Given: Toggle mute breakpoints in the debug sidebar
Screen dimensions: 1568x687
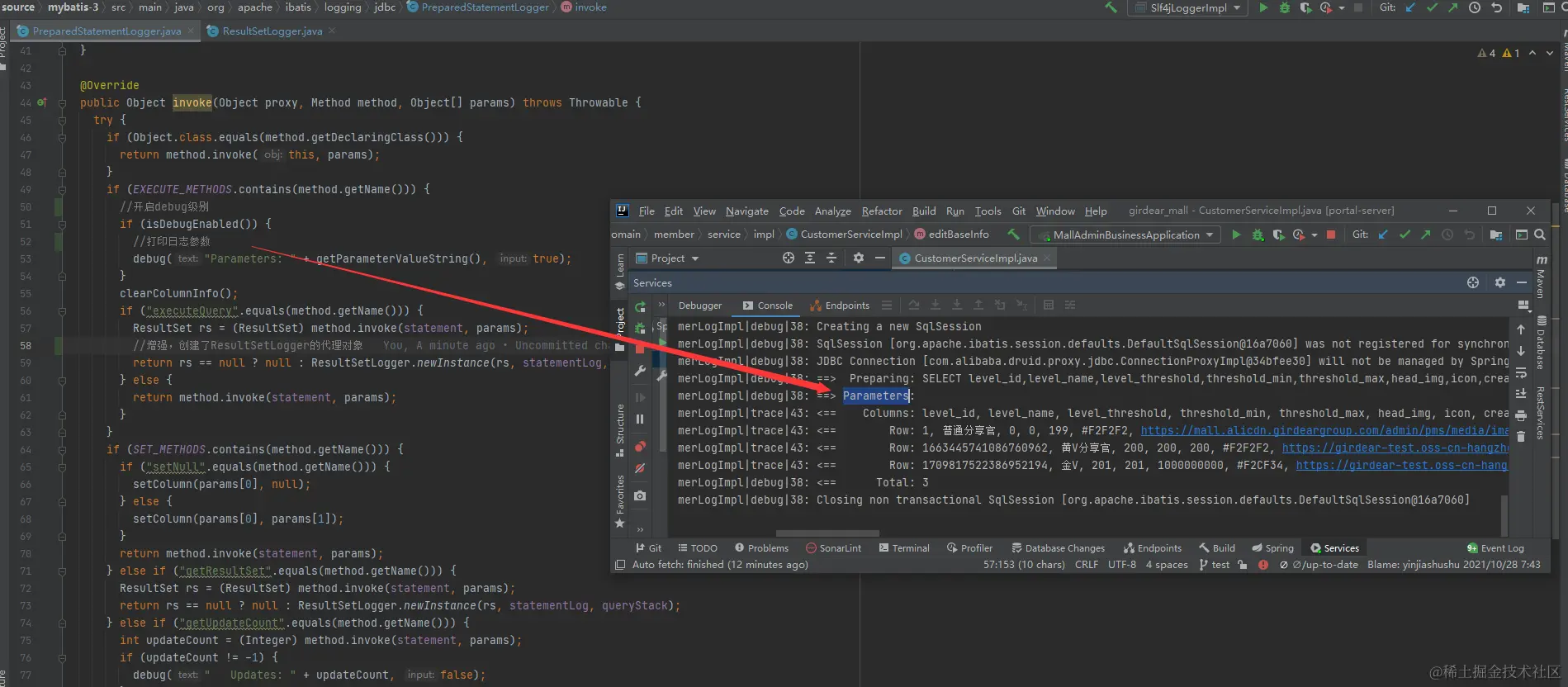Looking at the screenshot, I should tap(640, 469).
